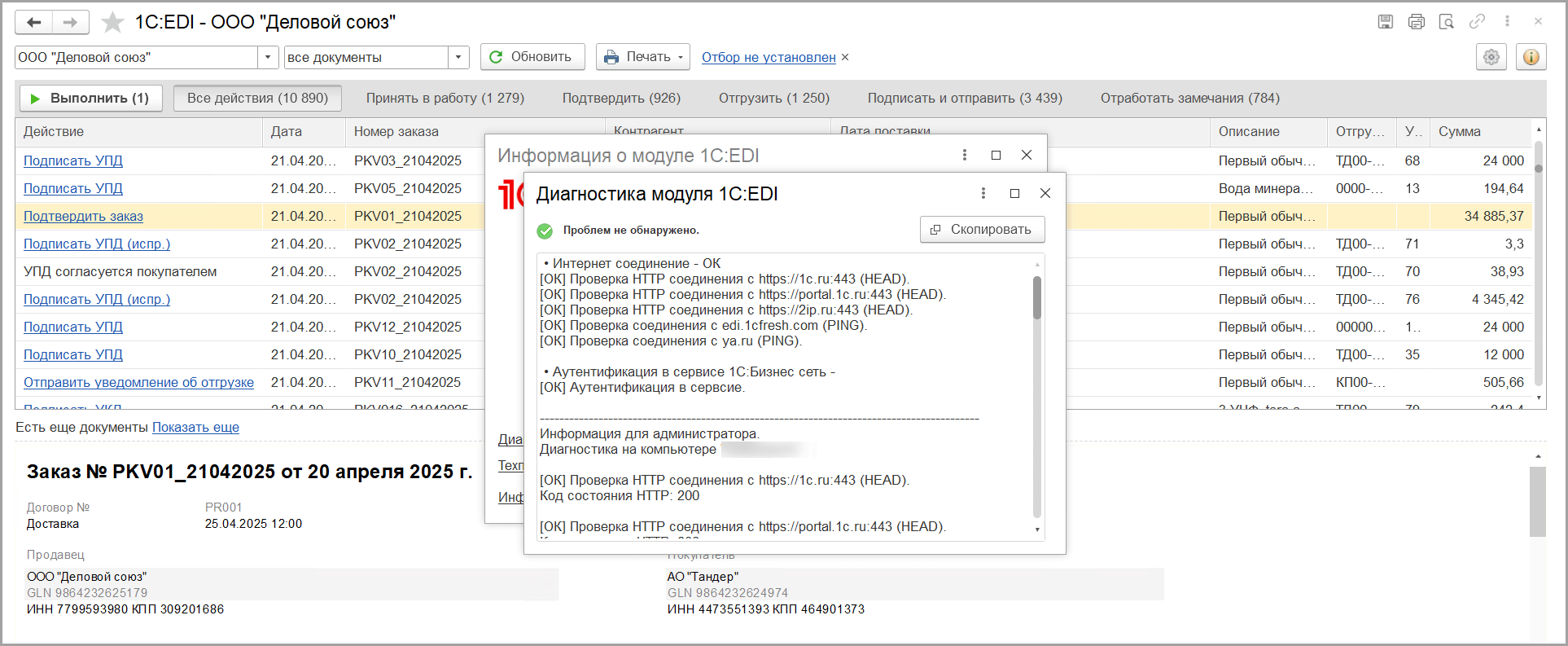Open 'Подписать УПД' link for PKV03_21042025
The image size is (1568, 646).
click(73, 160)
